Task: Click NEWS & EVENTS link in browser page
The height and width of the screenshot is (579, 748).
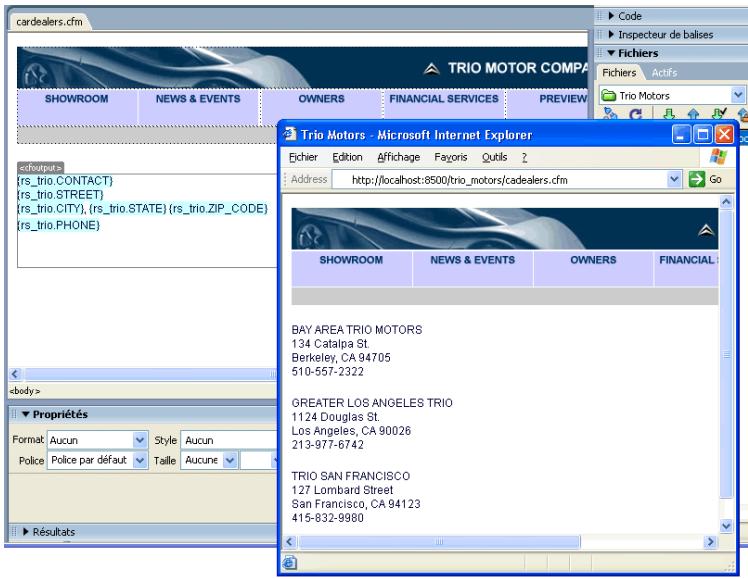Action: 473,260
